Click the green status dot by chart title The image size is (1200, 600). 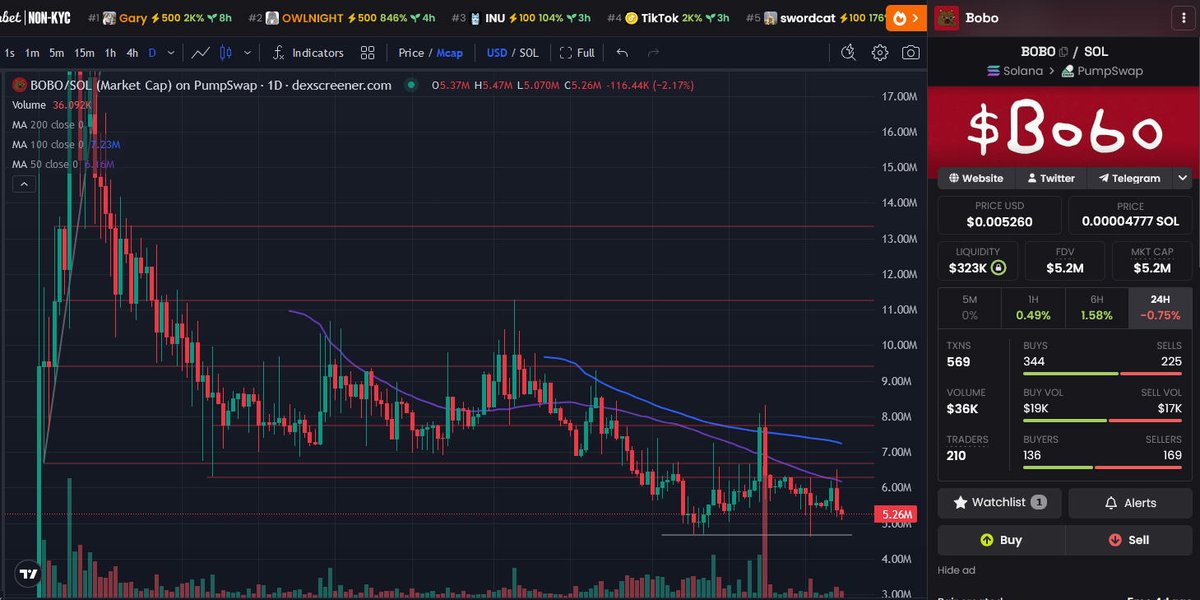point(411,85)
